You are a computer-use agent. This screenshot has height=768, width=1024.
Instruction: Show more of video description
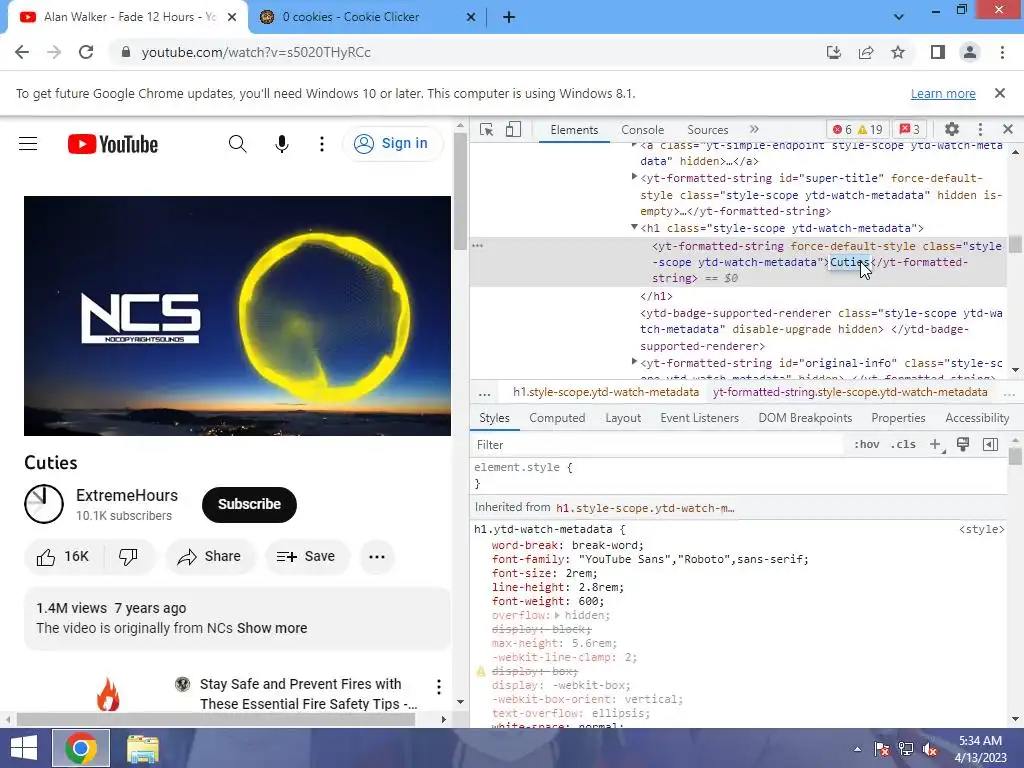point(272,628)
